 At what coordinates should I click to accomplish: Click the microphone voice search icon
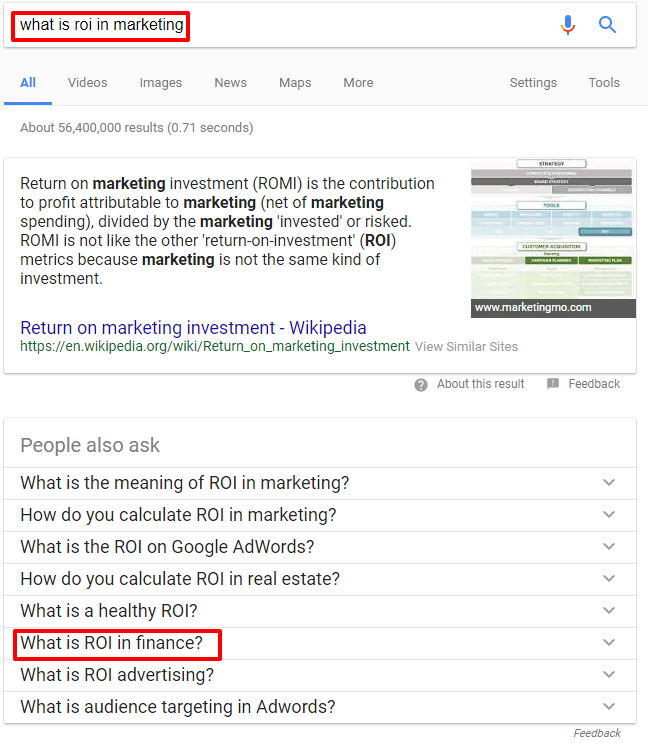(568, 25)
